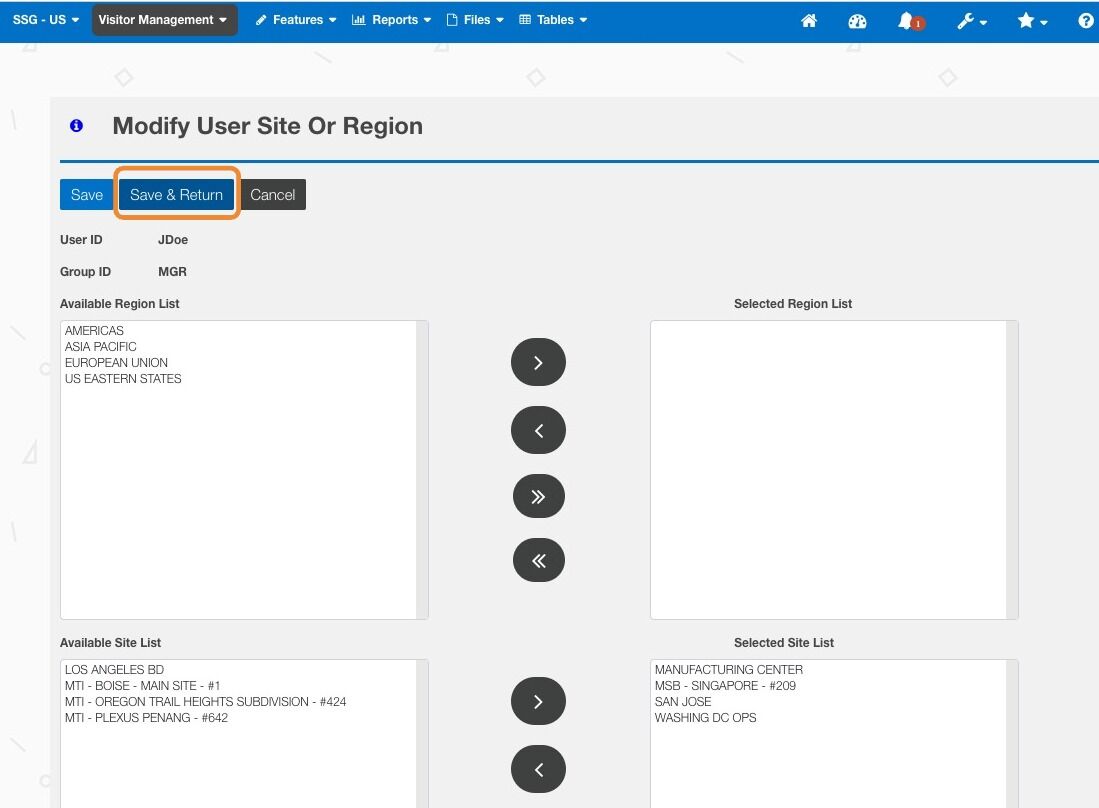This screenshot has height=808, width=1099.
Task: Expand the Features menu
Action: pos(295,20)
